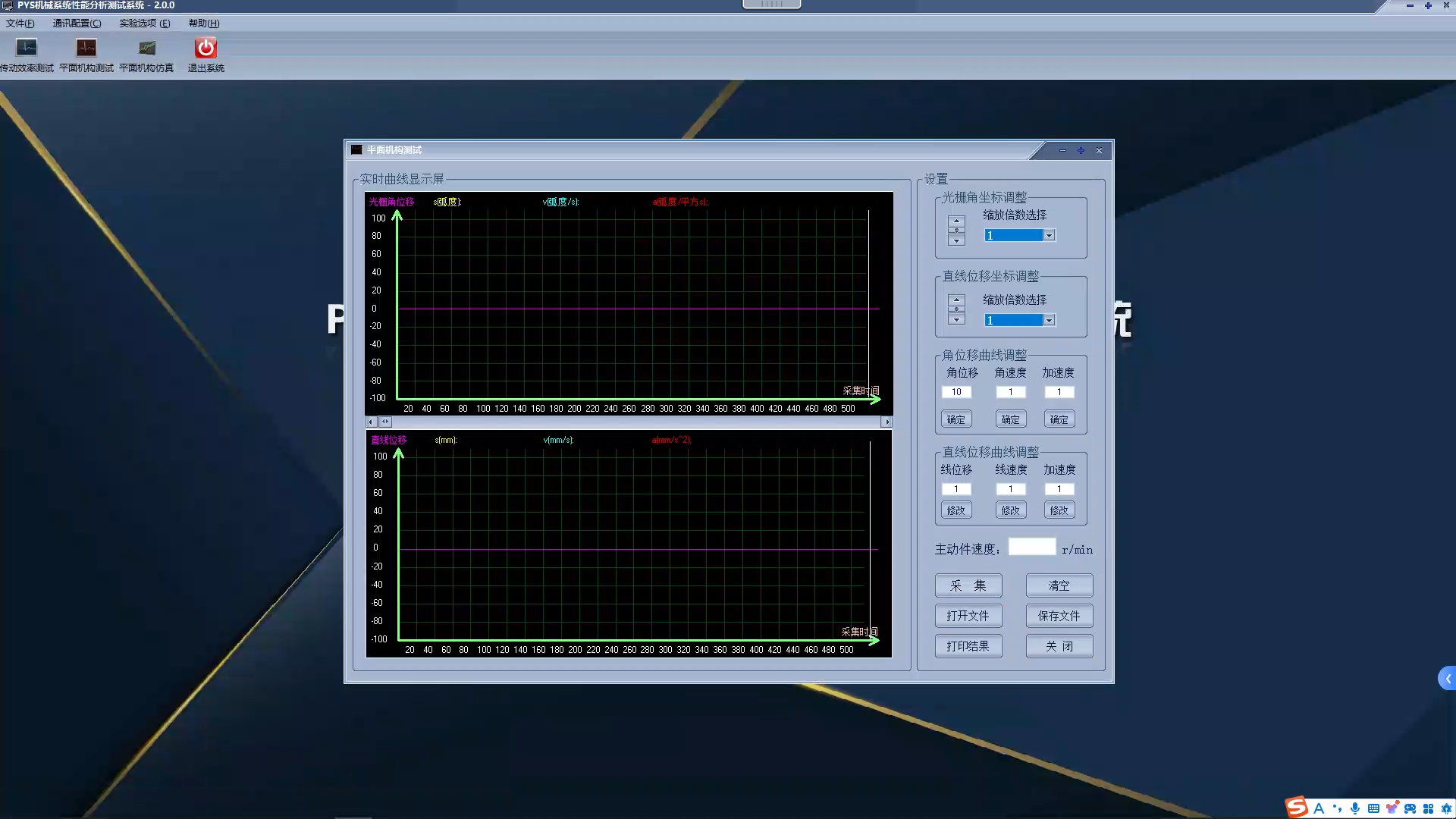Click the Sogou toolbar's last icon

1446,808
